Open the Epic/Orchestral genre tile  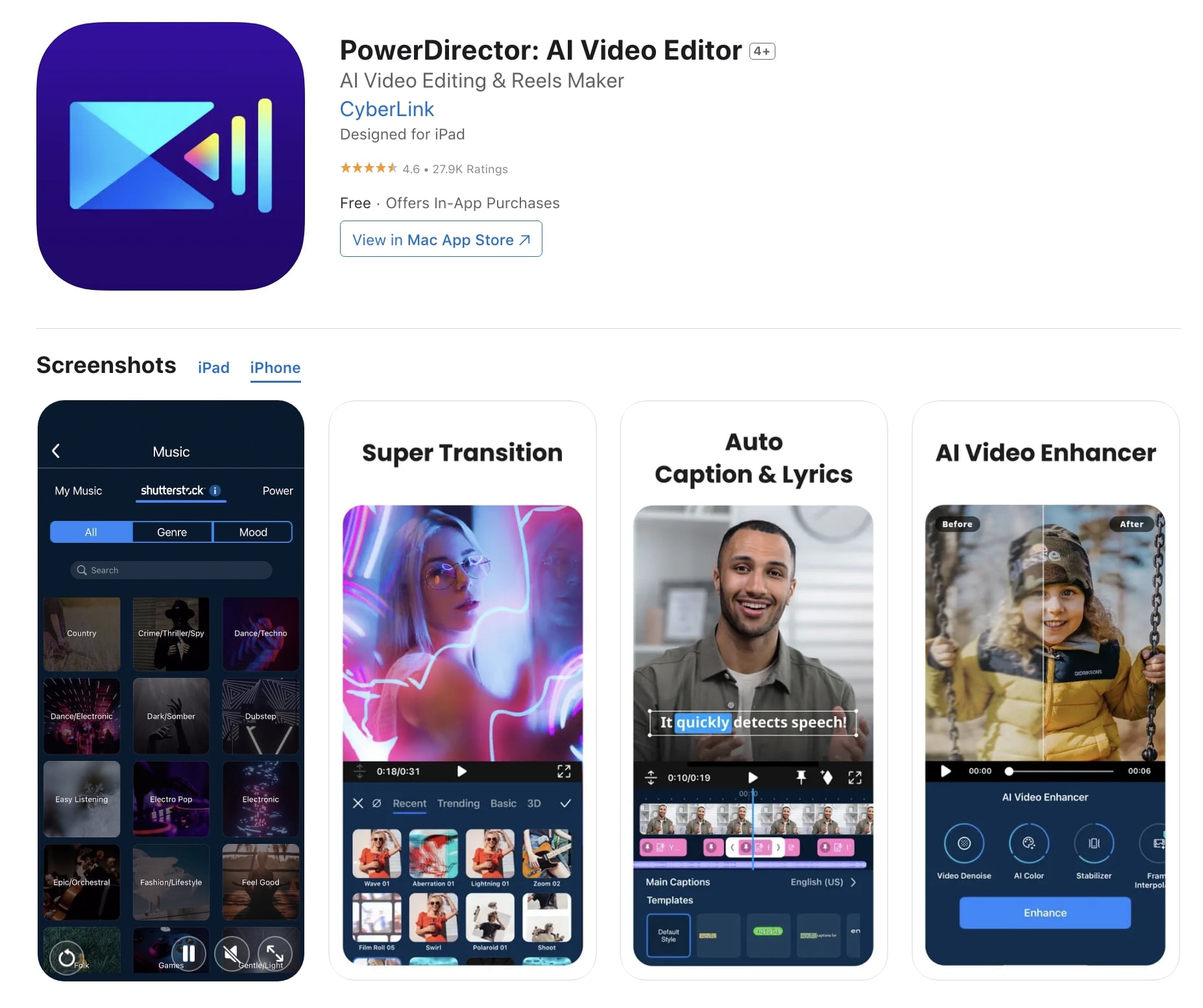[x=82, y=882]
